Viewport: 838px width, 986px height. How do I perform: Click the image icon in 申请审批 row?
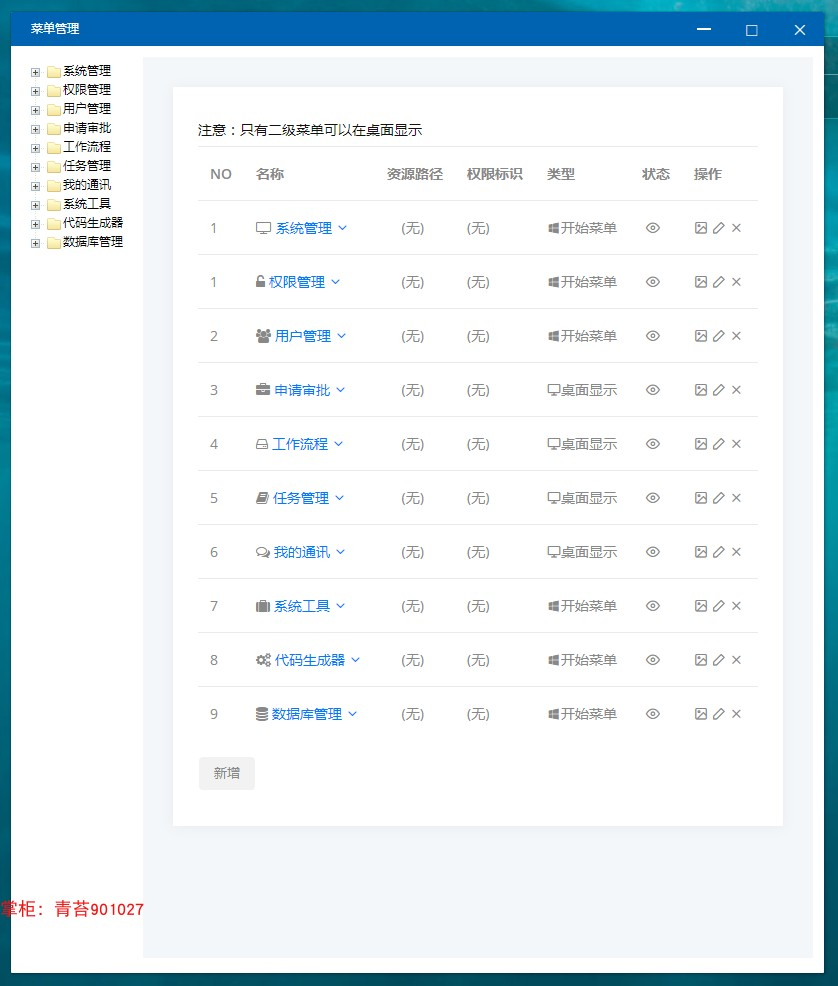[700, 390]
